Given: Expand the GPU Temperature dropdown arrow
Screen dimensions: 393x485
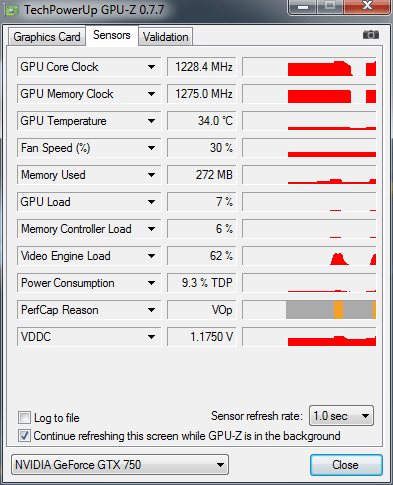Looking at the screenshot, I should pos(151,121).
